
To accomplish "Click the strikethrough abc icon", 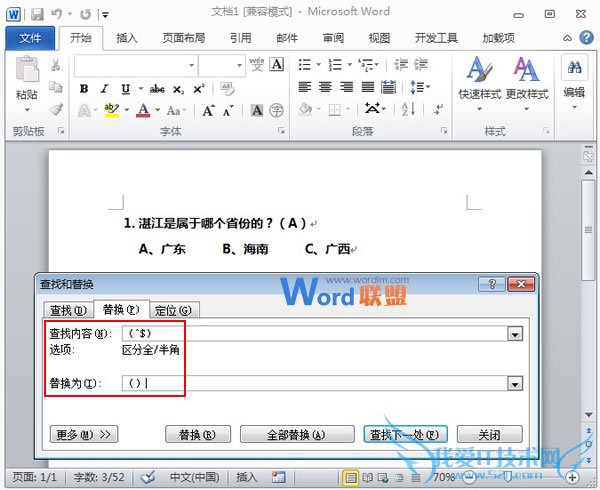I will tap(157, 89).
